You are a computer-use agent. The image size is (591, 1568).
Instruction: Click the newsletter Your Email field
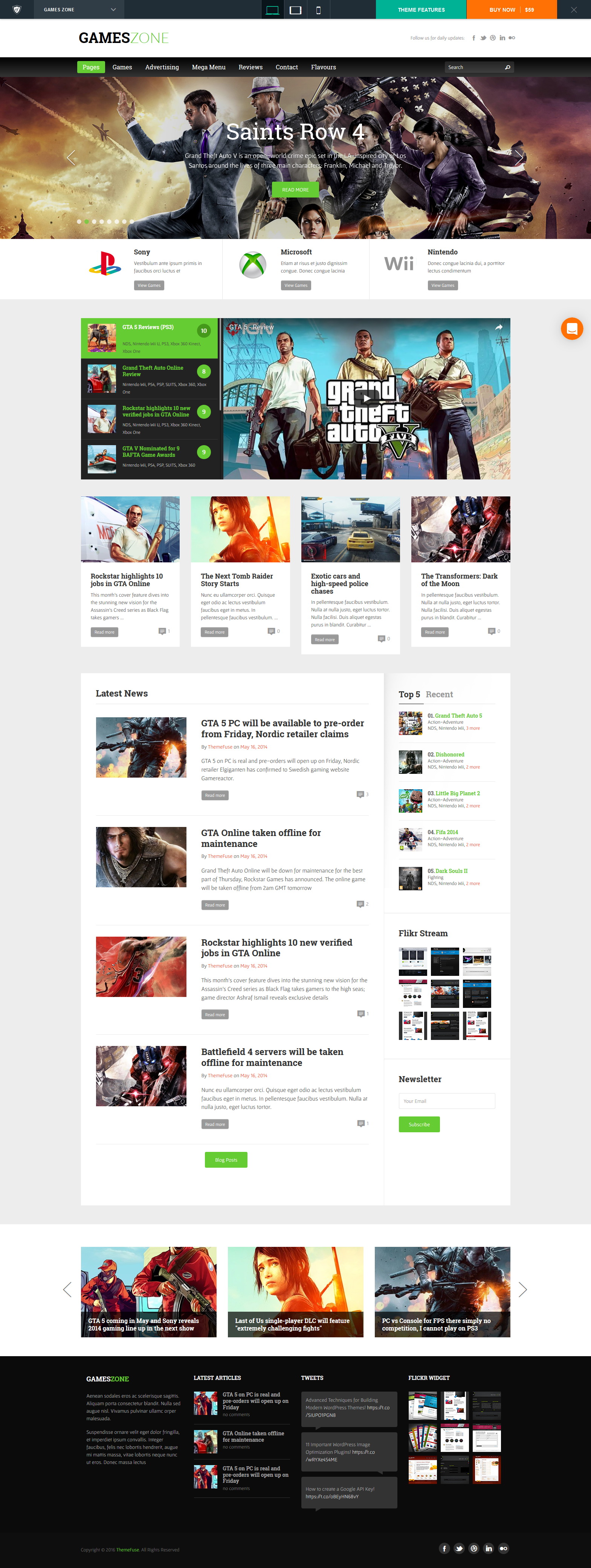coord(447,1101)
